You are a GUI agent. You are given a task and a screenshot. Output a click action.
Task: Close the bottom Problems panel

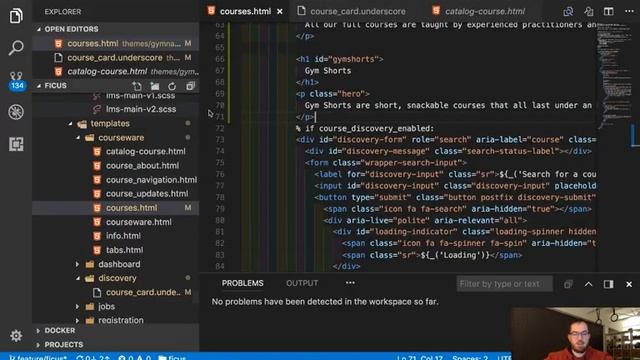[629, 284]
